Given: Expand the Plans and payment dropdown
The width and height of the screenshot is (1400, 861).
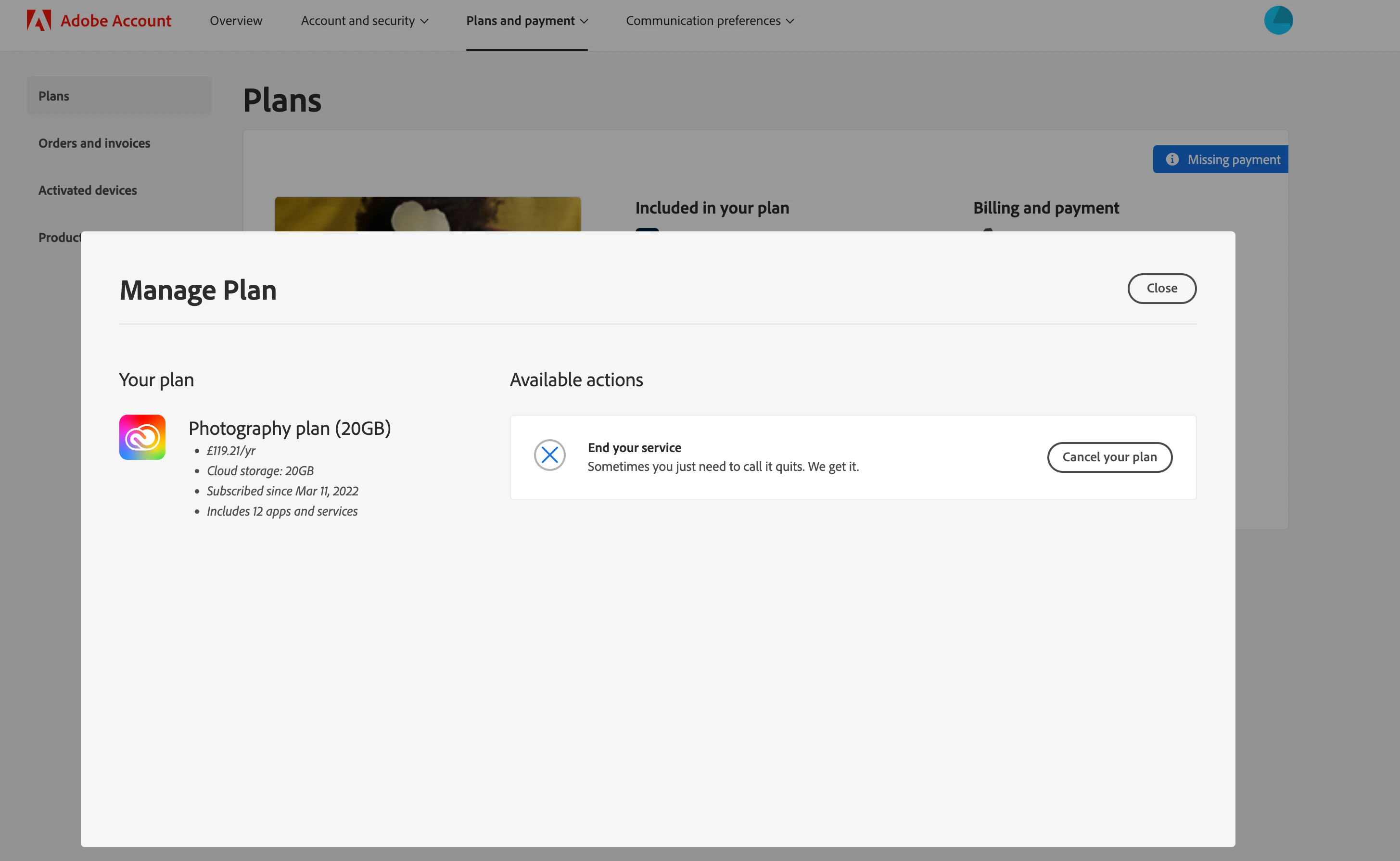Looking at the screenshot, I should click(526, 21).
